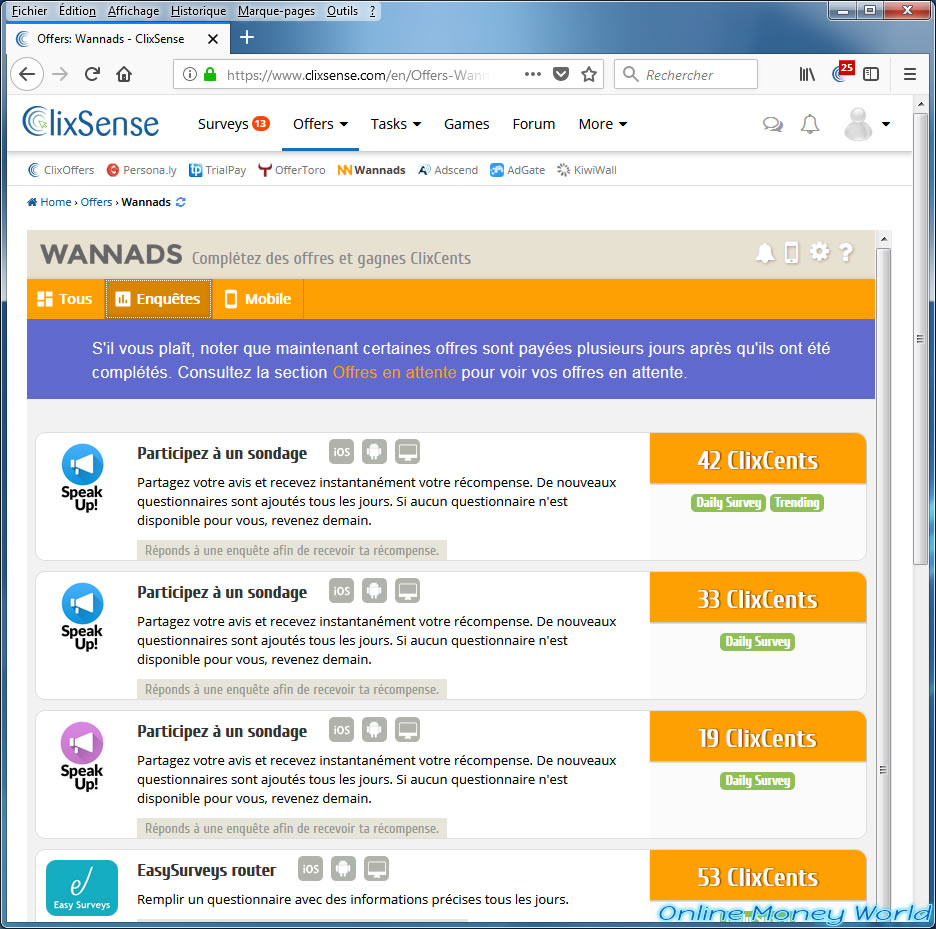Click the ClixSense logo
Image resolution: width=936 pixels, height=929 pixels.
pos(91,122)
